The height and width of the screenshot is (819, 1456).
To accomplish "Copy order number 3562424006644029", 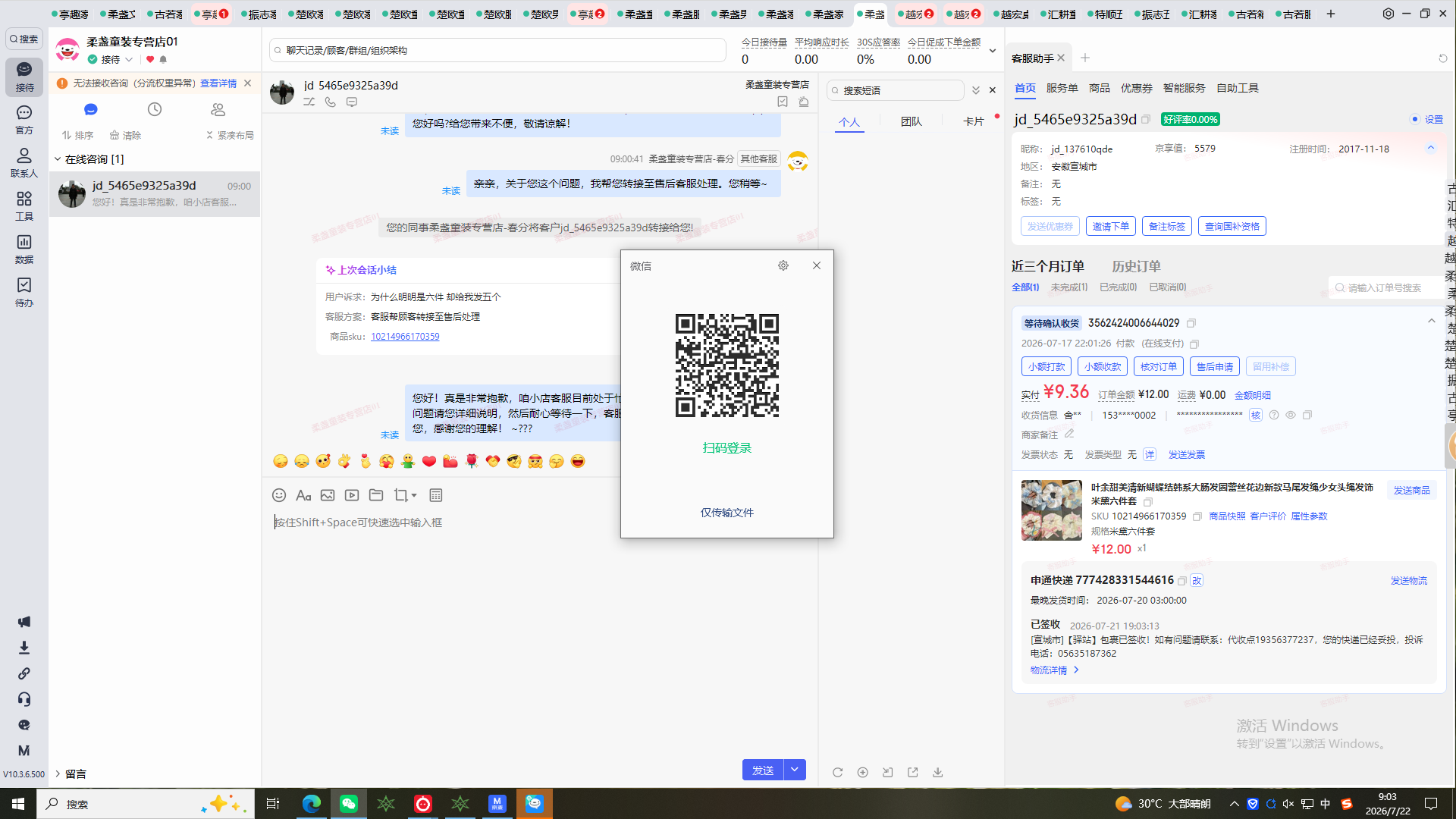I will pyautogui.click(x=1191, y=323).
